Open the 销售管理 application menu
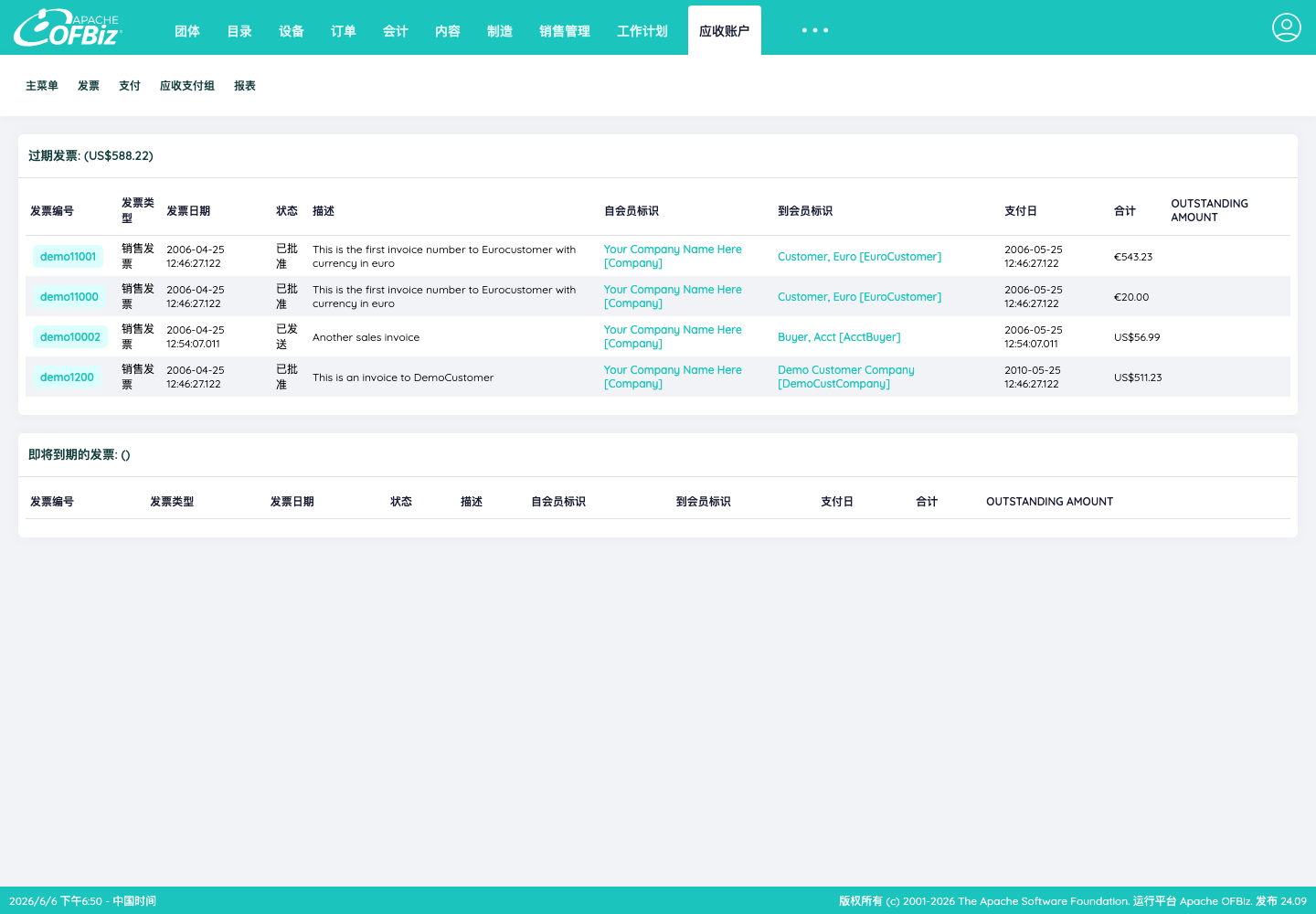The width and height of the screenshot is (1316, 914). tap(565, 31)
